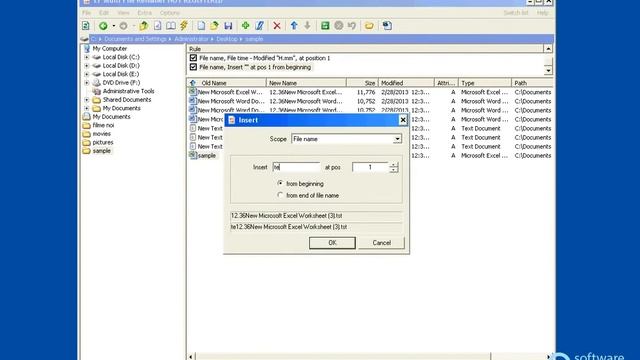Toggle the Insert at pos 1 rule checkbox
The image size is (640, 360).
coord(193,67)
